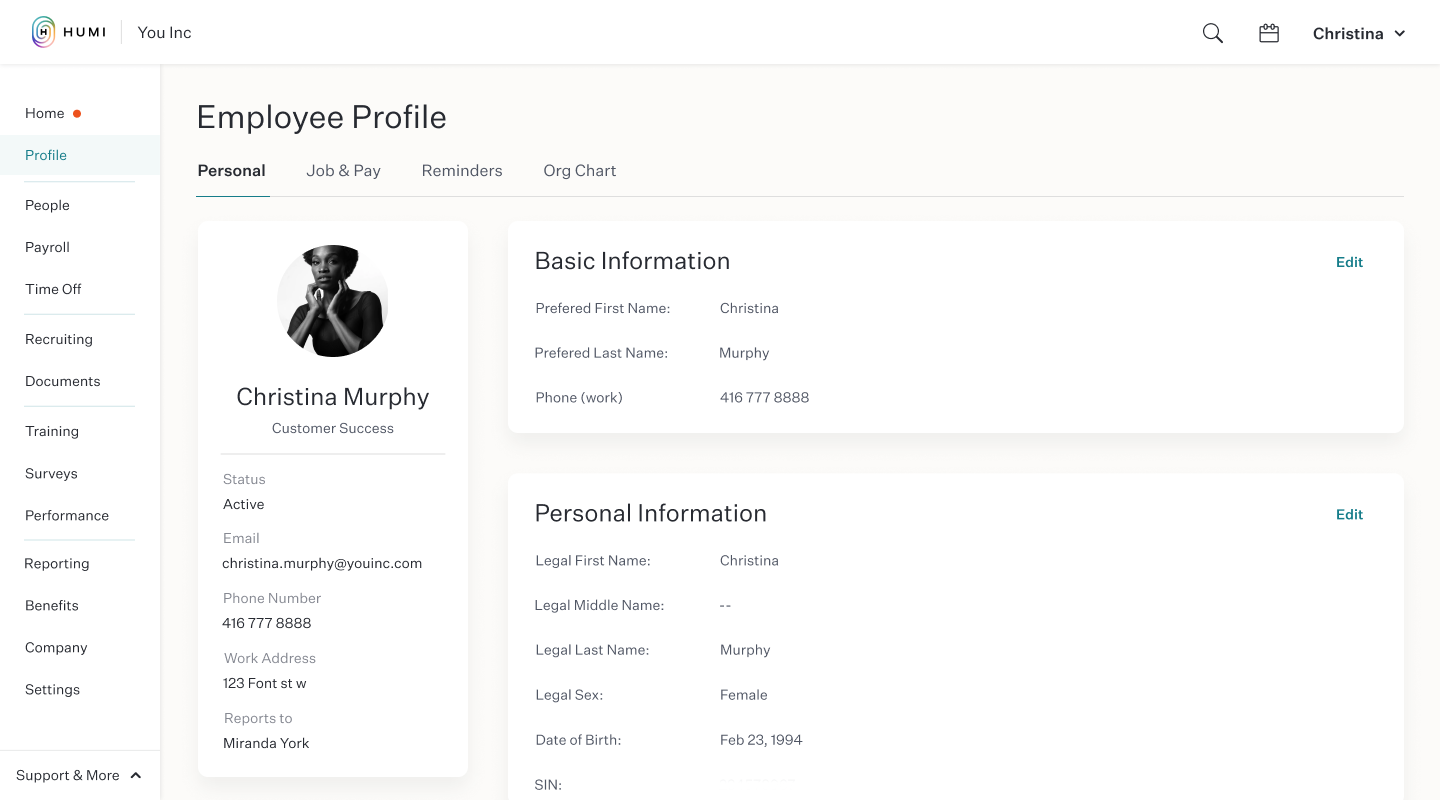Edit the Personal Information section

tap(1349, 514)
